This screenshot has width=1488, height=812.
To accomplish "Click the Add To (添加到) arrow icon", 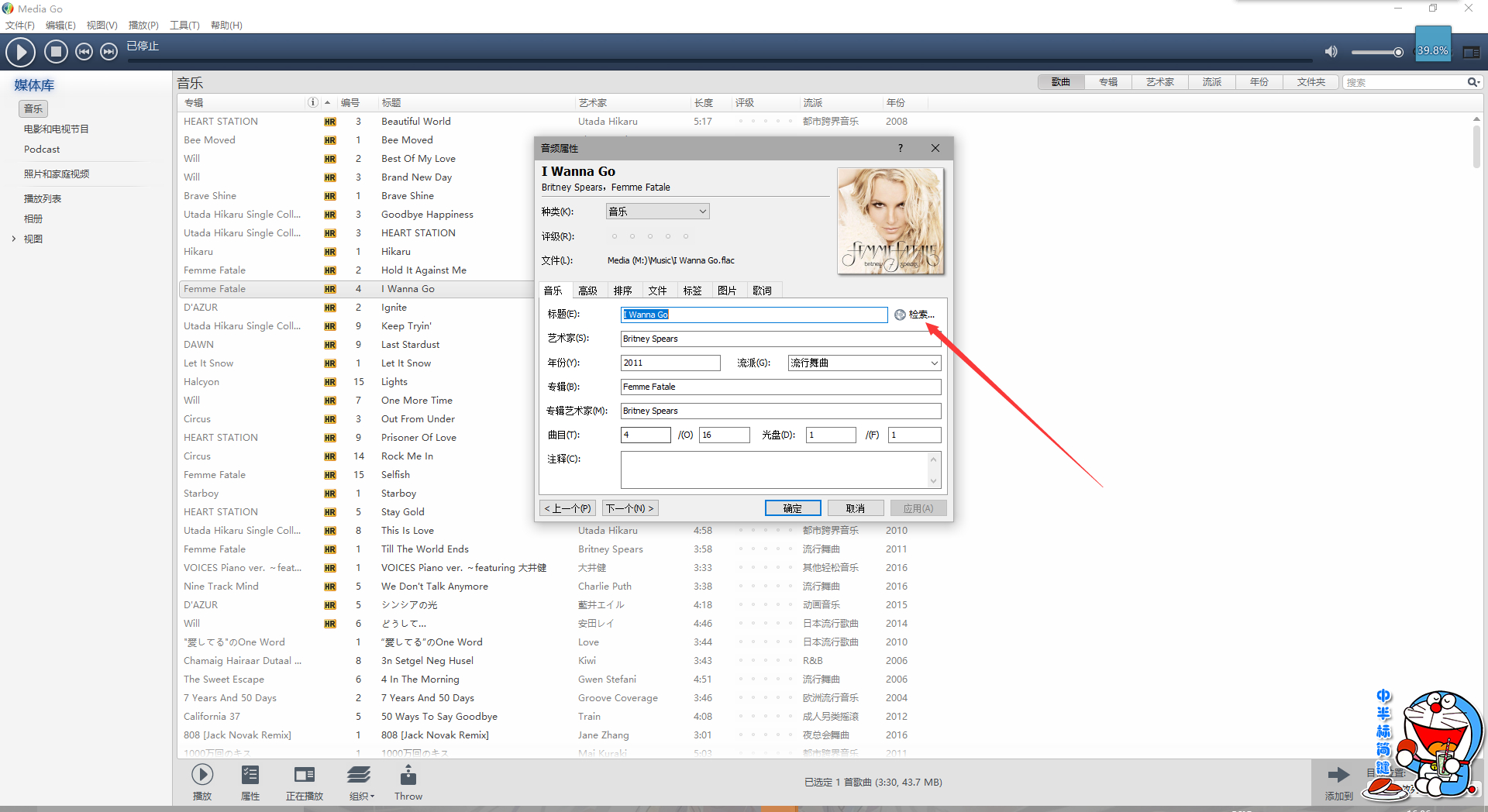I will (1338, 775).
